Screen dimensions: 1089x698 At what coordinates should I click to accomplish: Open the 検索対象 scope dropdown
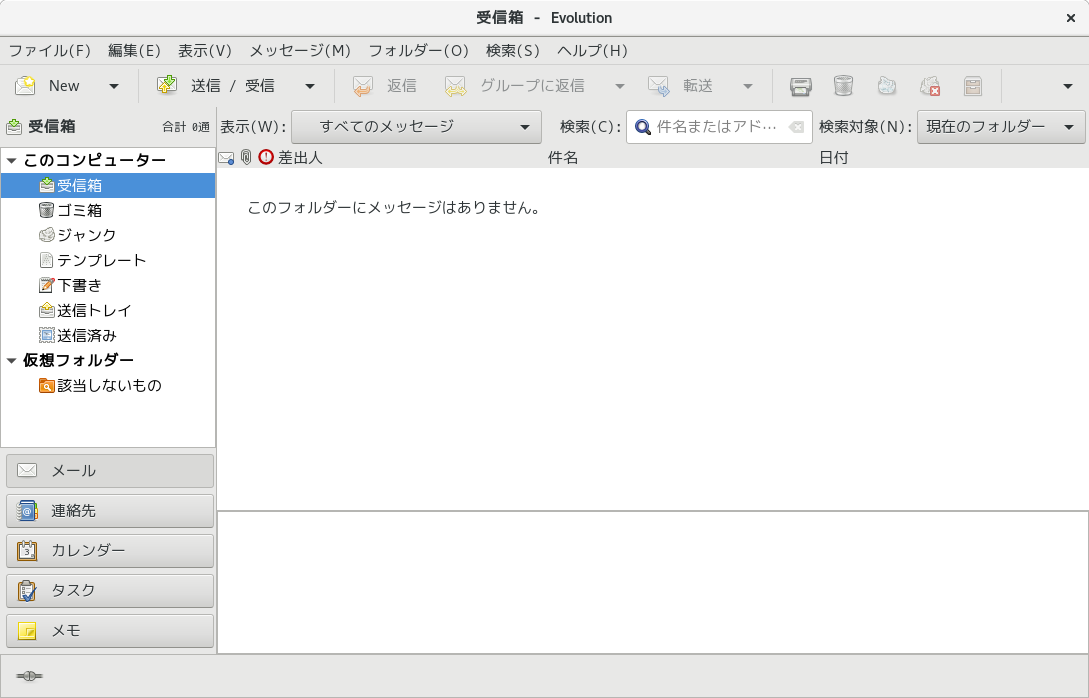pyautogui.click(x=1000, y=127)
